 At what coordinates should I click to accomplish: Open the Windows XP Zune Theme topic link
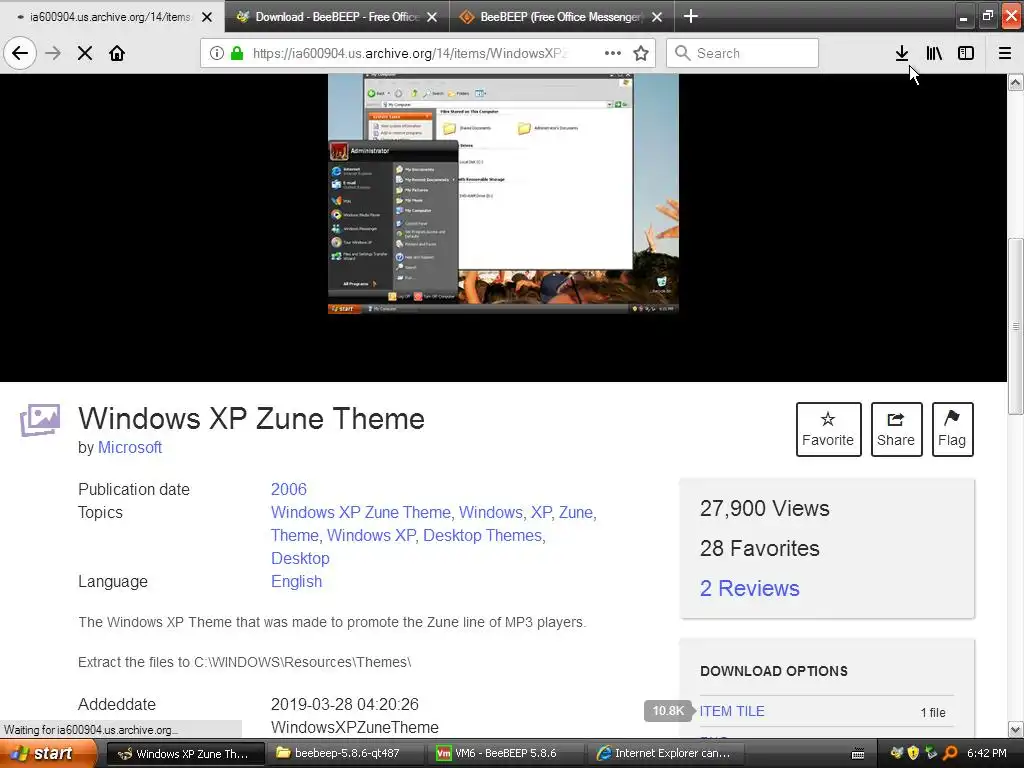coord(360,512)
